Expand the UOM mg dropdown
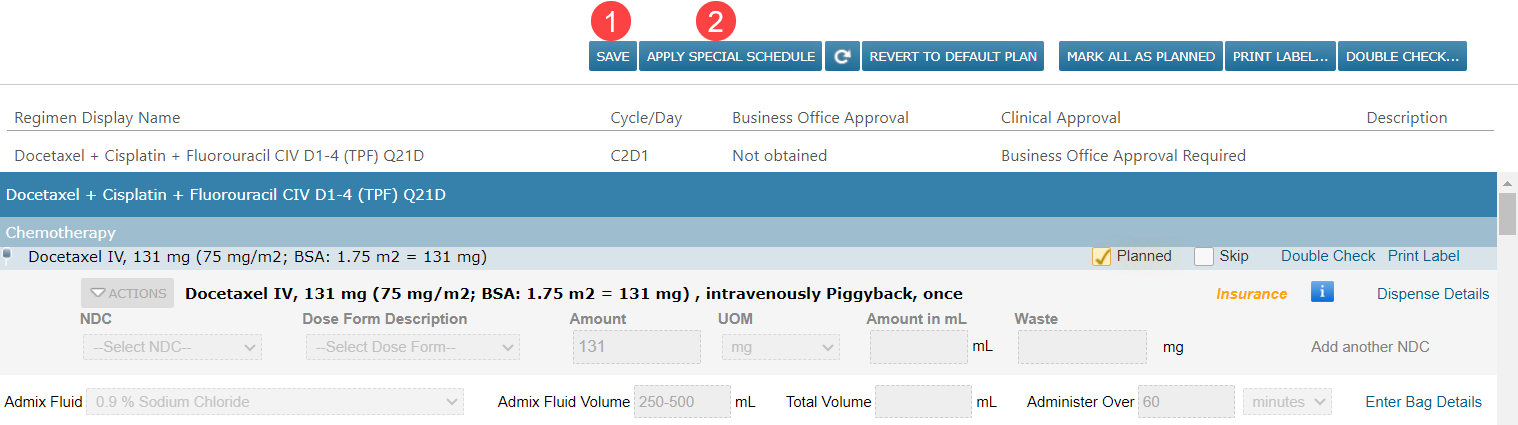Viewport: 1518px width, 425px height. click(780, 347)
